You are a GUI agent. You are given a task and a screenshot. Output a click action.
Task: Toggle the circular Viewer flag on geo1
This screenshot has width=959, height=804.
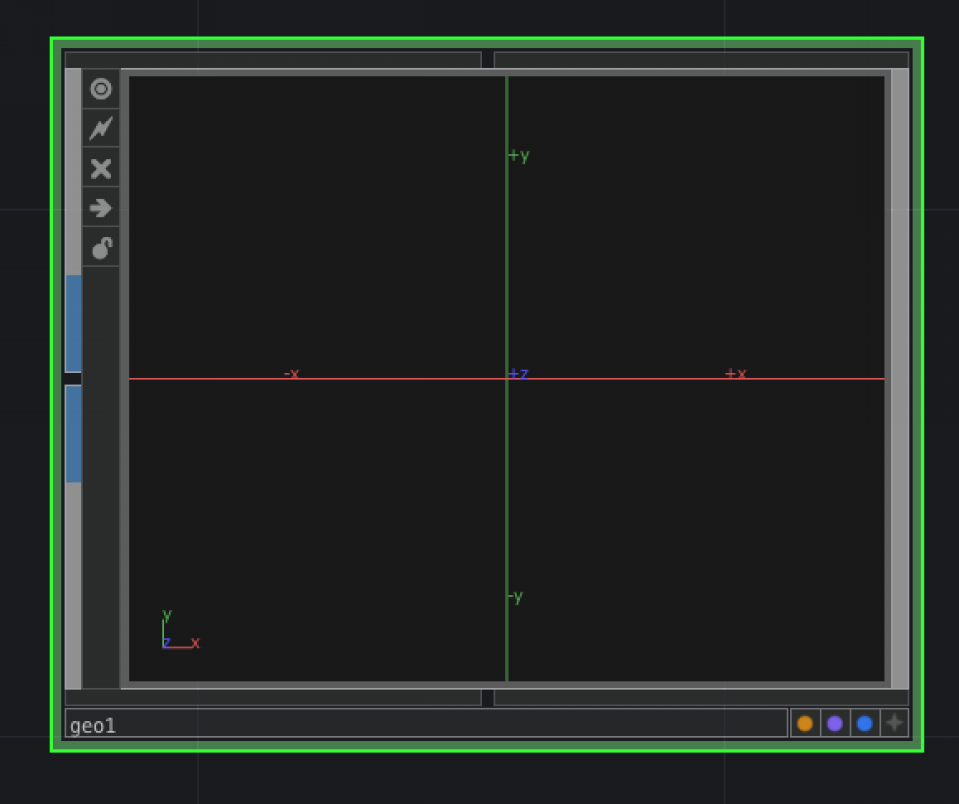[x=101, y=89]
